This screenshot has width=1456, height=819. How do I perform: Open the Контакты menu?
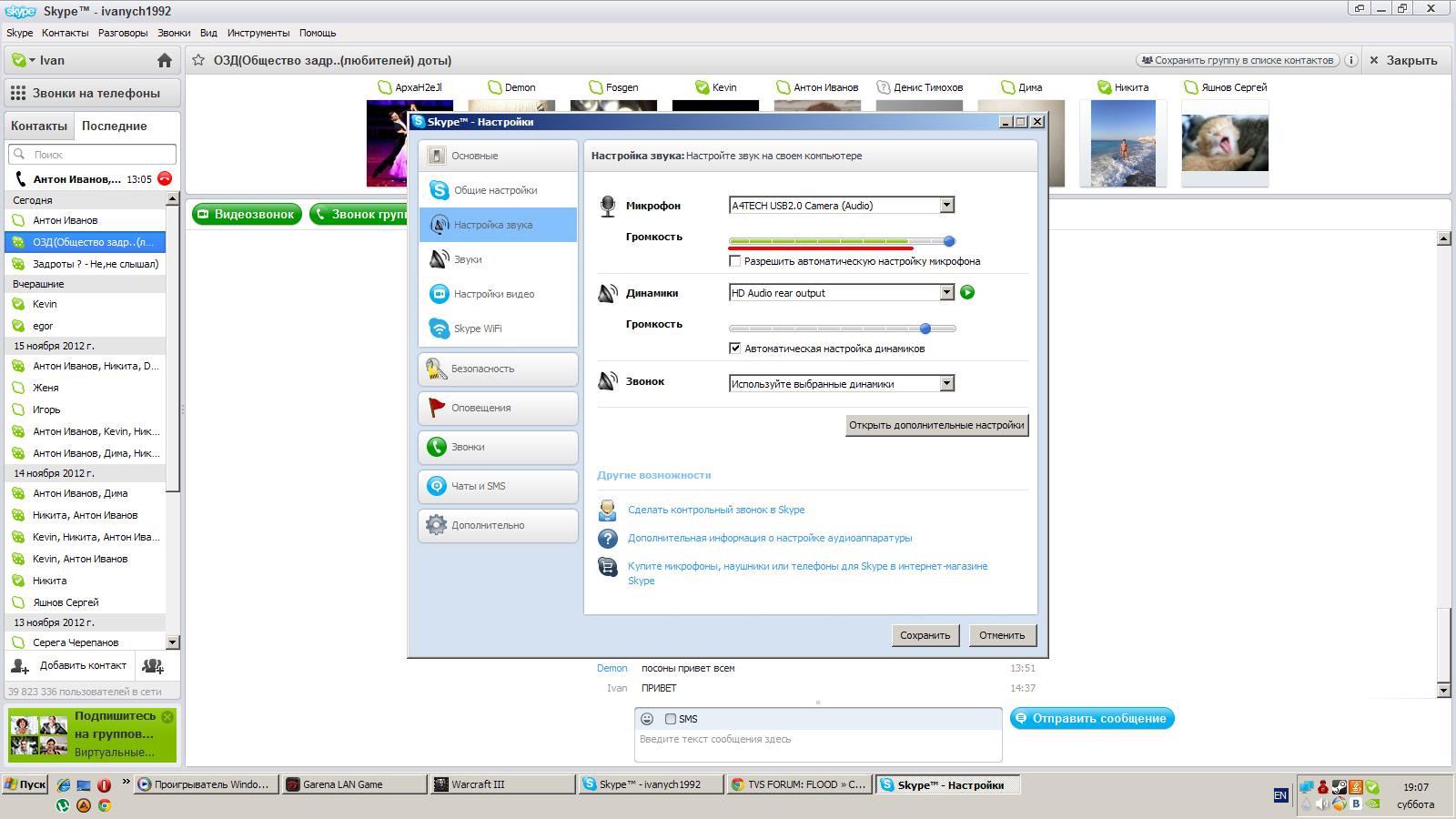tap(66, 33)
